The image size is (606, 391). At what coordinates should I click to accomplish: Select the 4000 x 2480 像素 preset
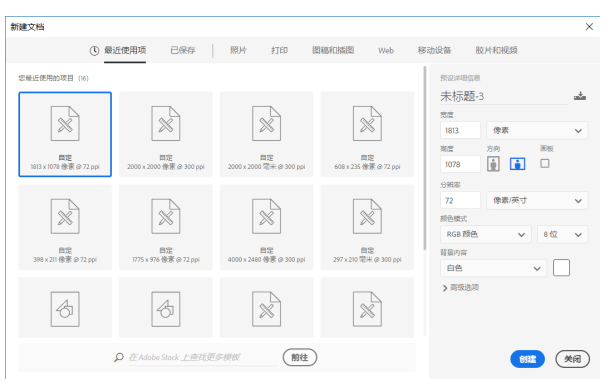[x=267, y=227]
